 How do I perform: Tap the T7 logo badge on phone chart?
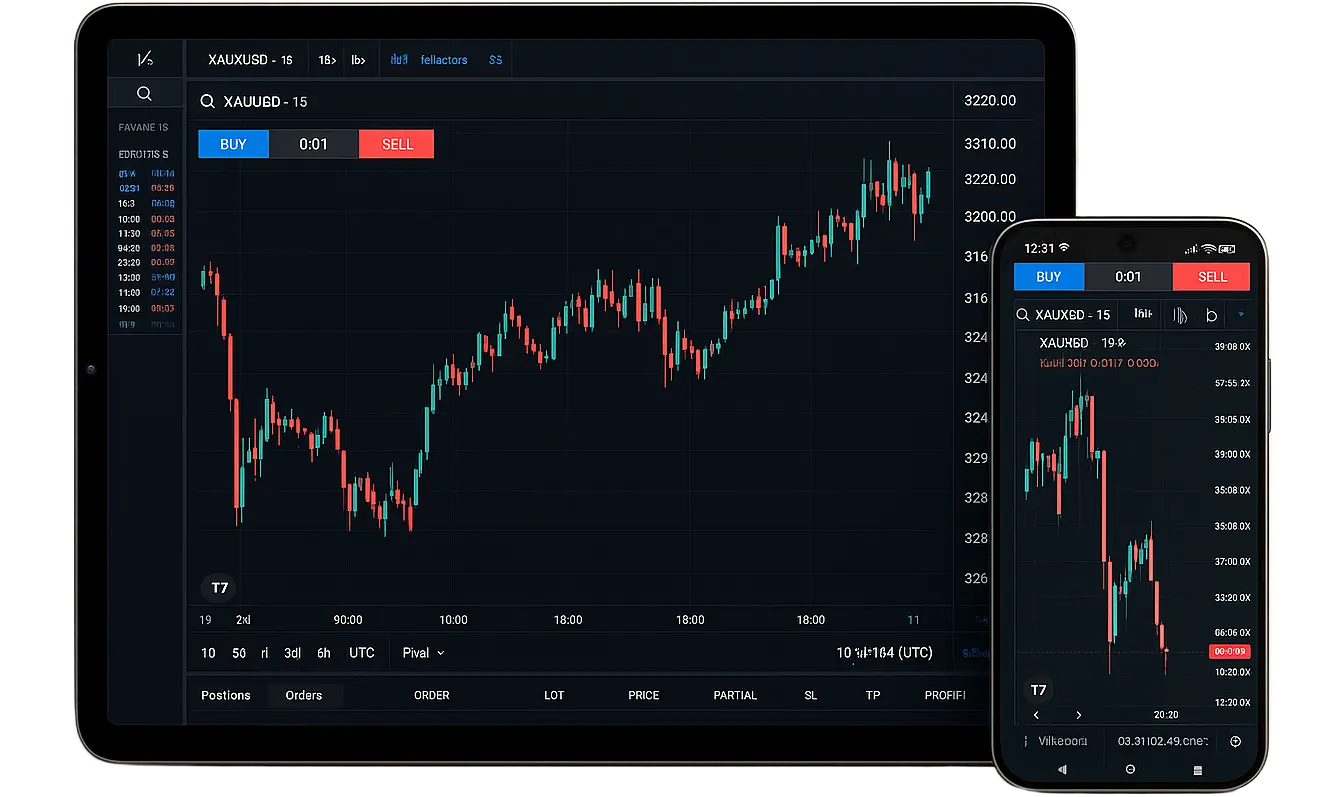[x=1038, y=690]
